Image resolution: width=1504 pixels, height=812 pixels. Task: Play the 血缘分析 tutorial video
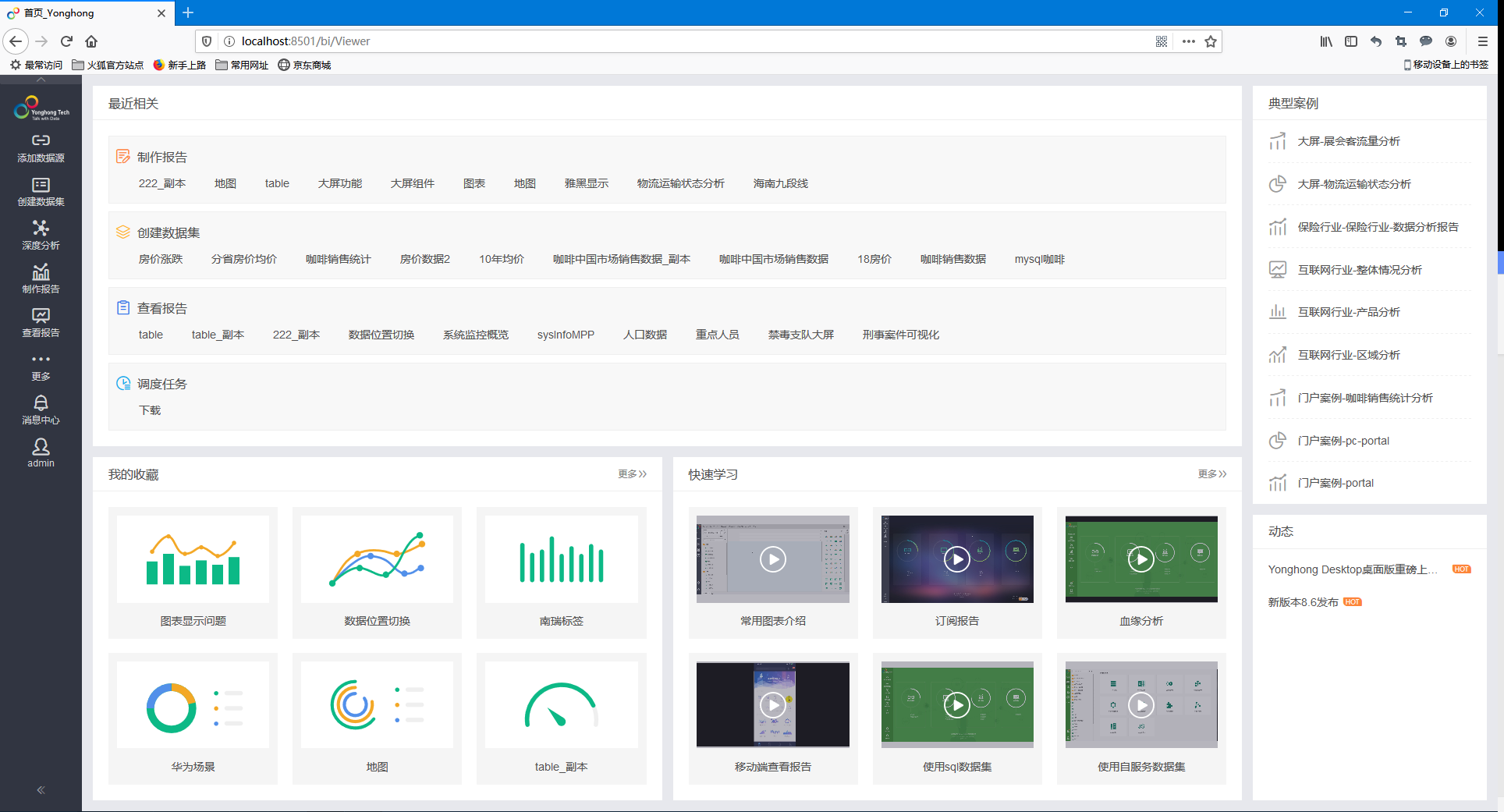pos(1141,559)
